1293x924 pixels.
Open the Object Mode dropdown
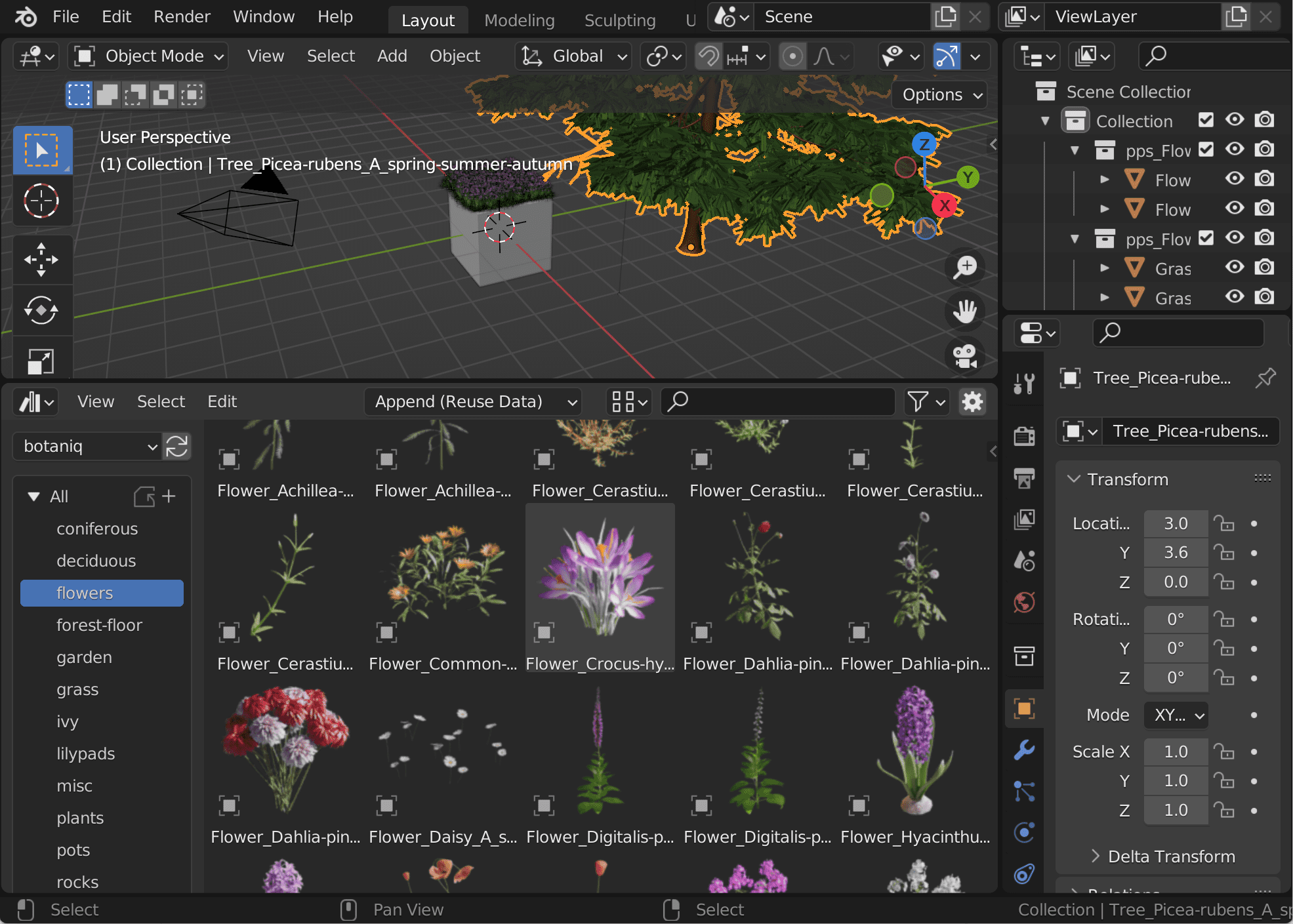point(148,56)
